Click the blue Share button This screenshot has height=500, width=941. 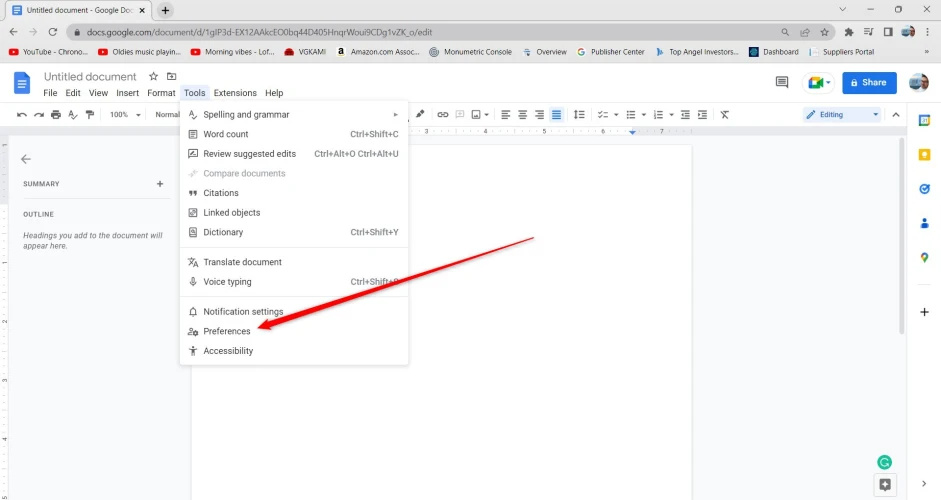pos(868,82)
